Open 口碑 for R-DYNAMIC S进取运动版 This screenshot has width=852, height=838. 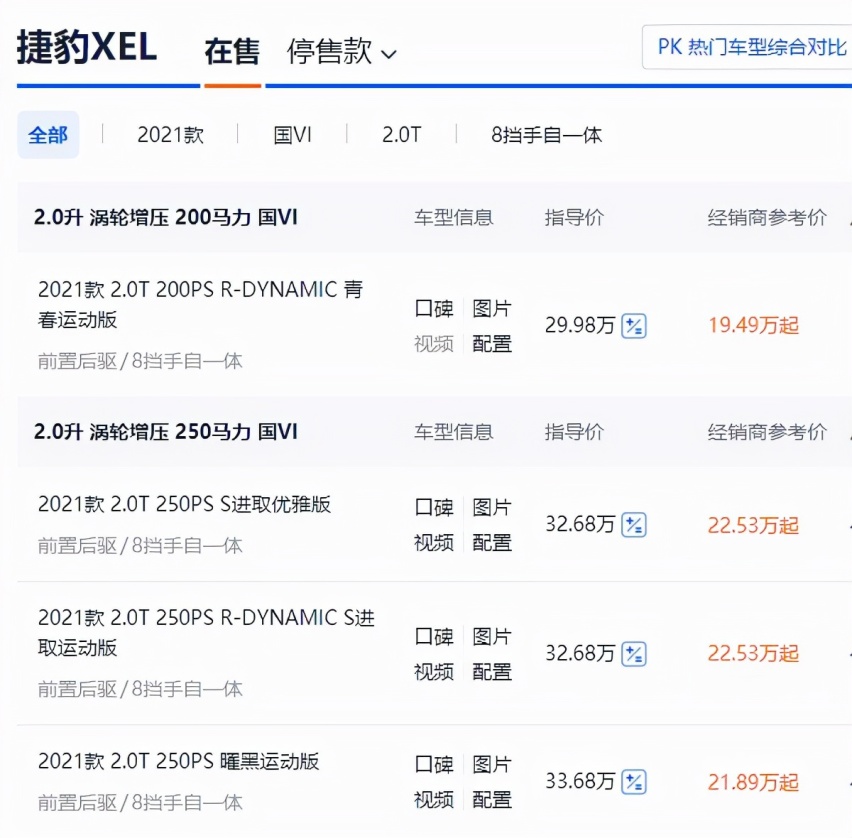click(434, 636)
